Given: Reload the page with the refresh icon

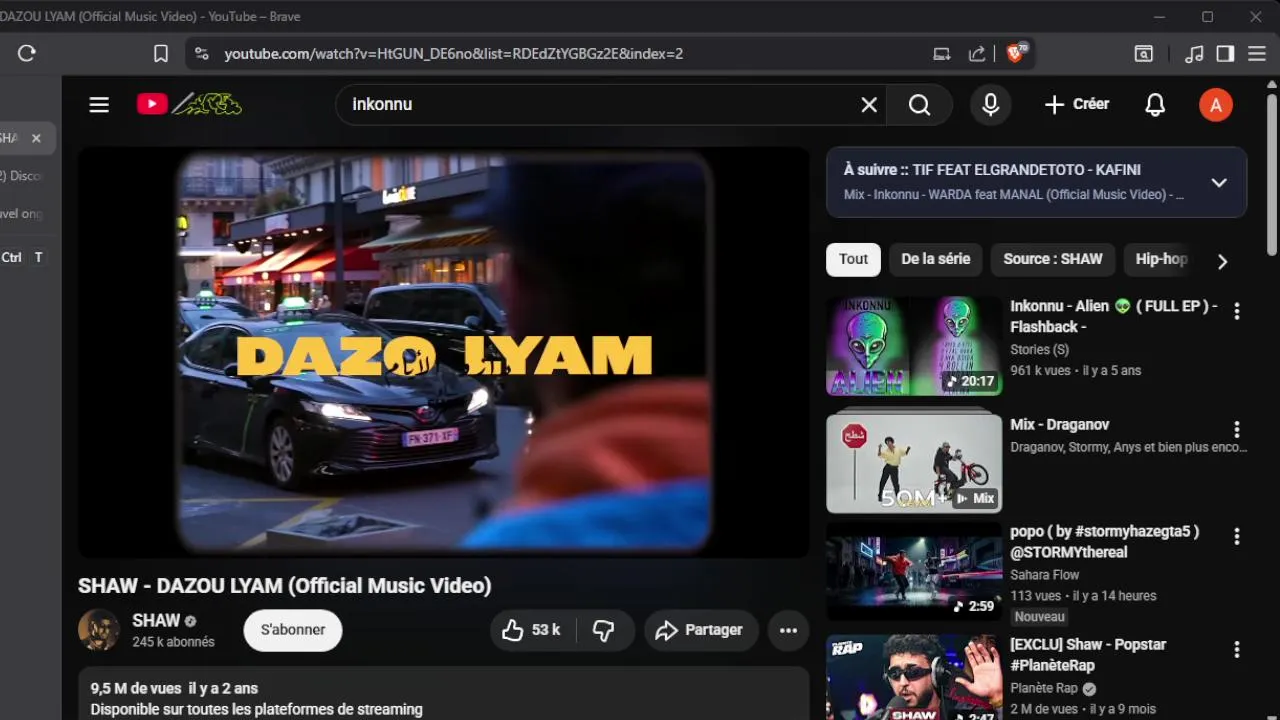Looking at the screenshot, I should tap(27, 54).
